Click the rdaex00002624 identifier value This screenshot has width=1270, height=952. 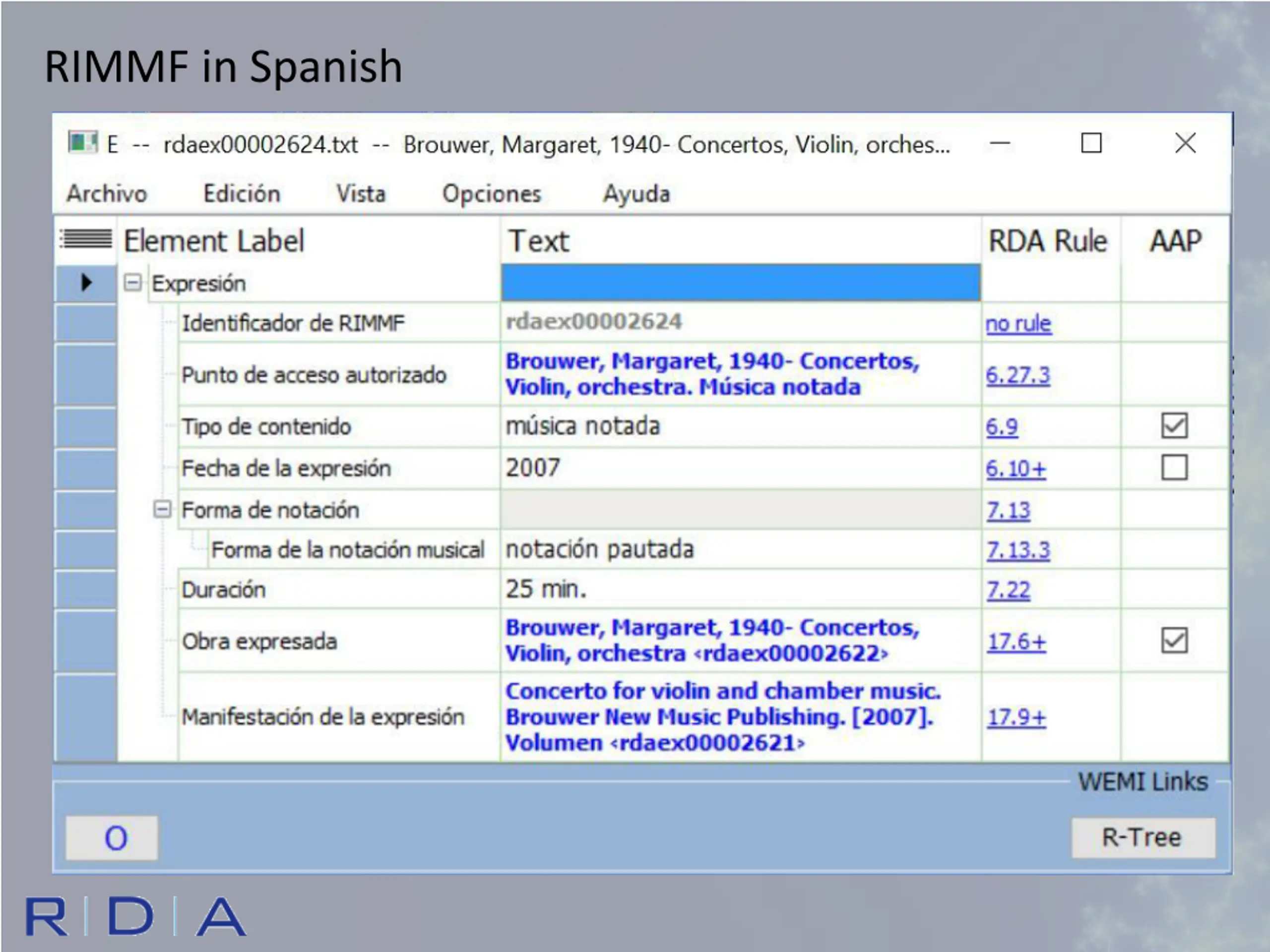click(594, 321)
